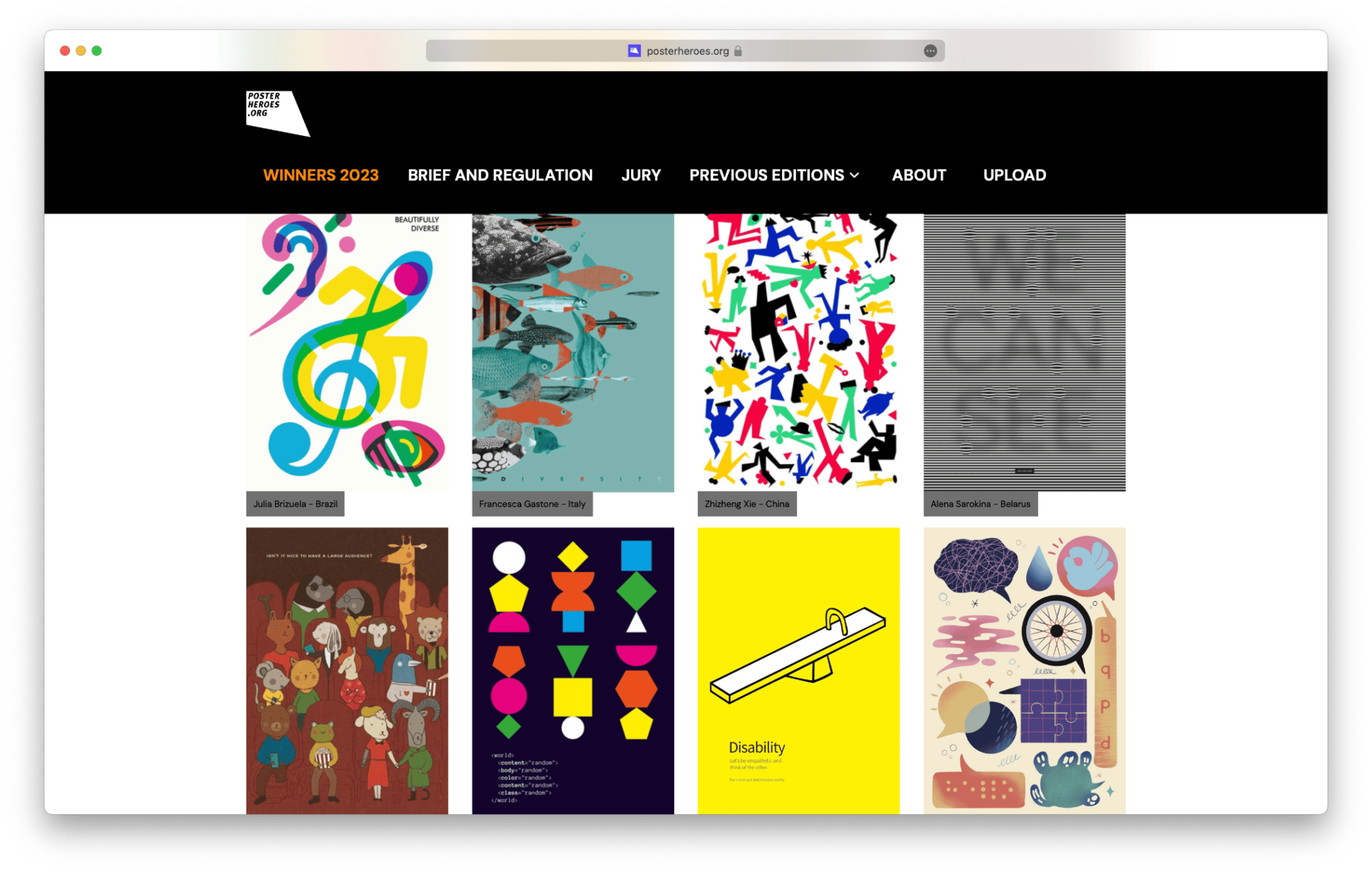This screenshot has height=873, width=1372.
Task: Open the Winners 2023 page
Action: 321,175
